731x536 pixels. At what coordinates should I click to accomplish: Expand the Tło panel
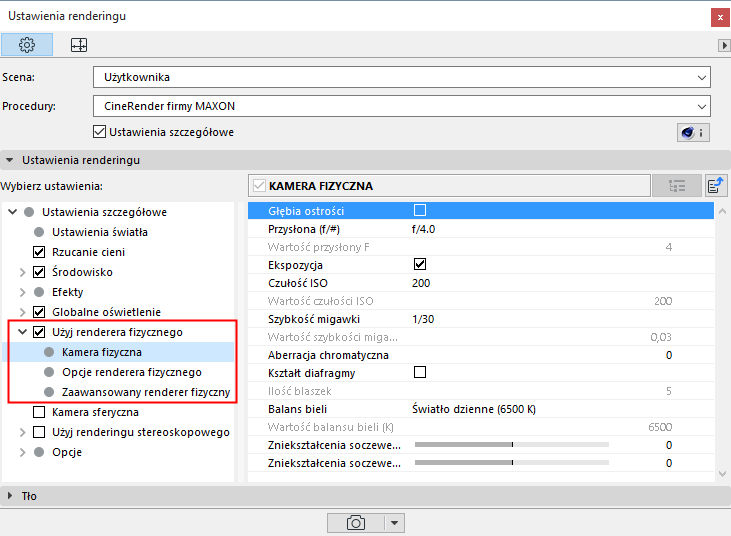pyautogui.click(x=366, y=496)
